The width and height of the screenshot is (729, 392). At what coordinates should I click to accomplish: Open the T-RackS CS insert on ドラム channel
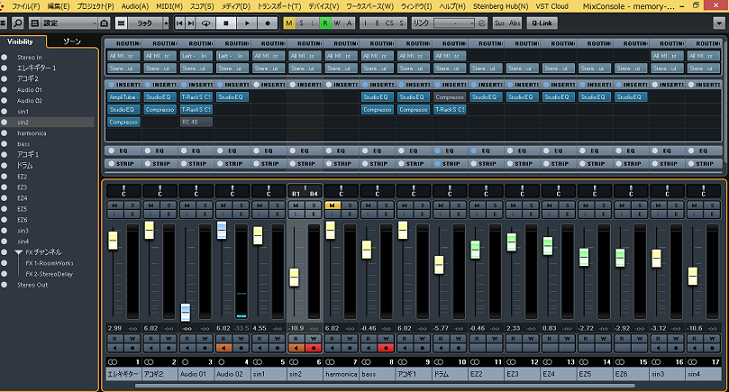point(450,109)
